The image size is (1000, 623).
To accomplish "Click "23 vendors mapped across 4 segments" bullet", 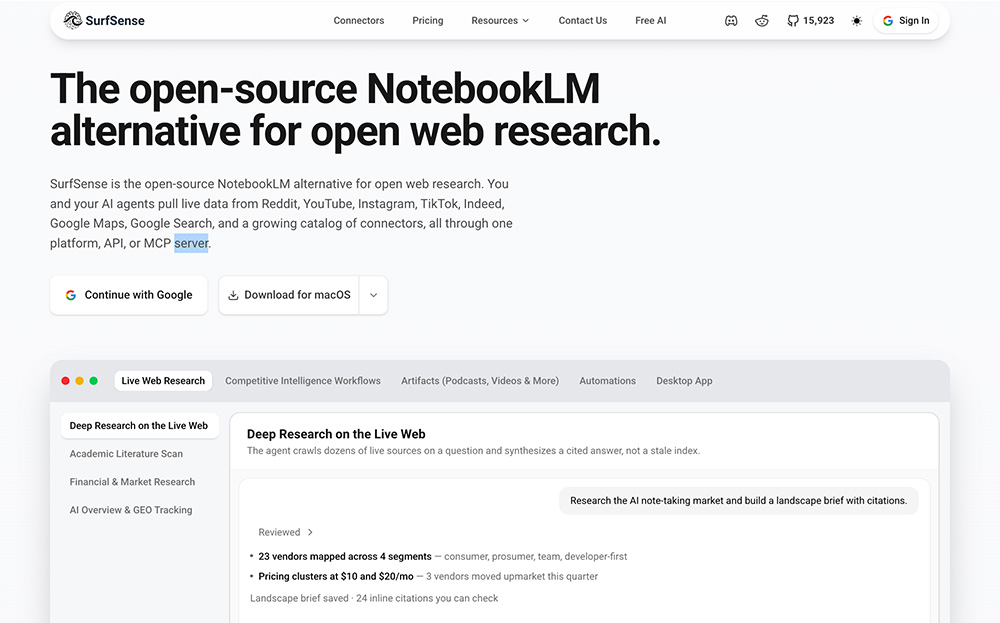I will click(345, 556).
